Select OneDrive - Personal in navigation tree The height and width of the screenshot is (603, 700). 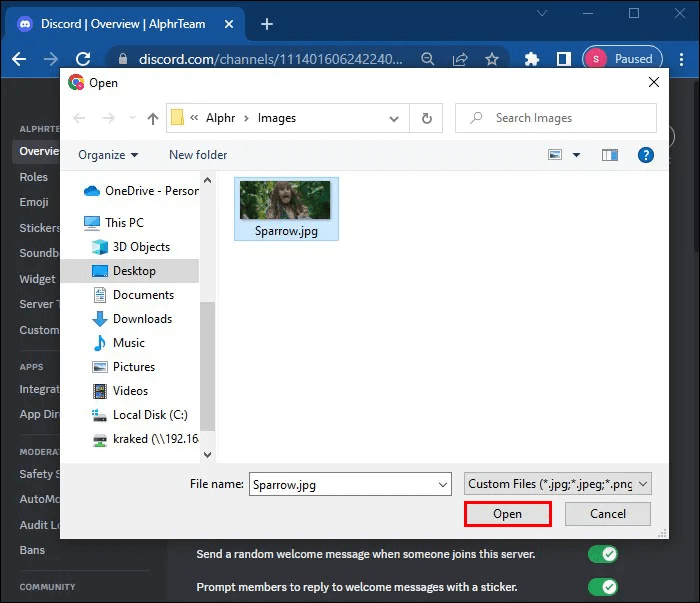[141, 191]
